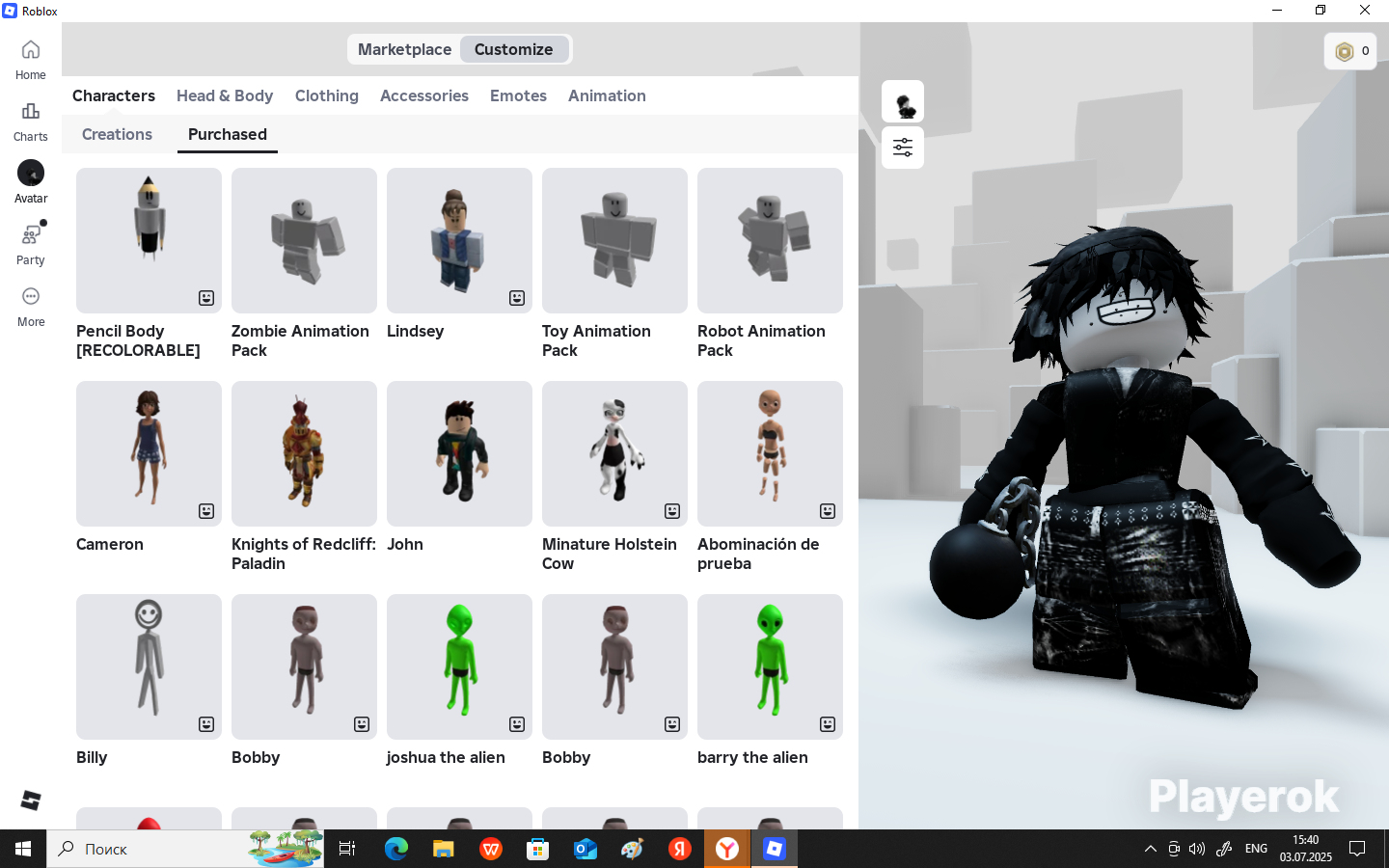Click the face icon on Abominación de prueba card
The image size is (1389, 868).
[x=828, y=511]
